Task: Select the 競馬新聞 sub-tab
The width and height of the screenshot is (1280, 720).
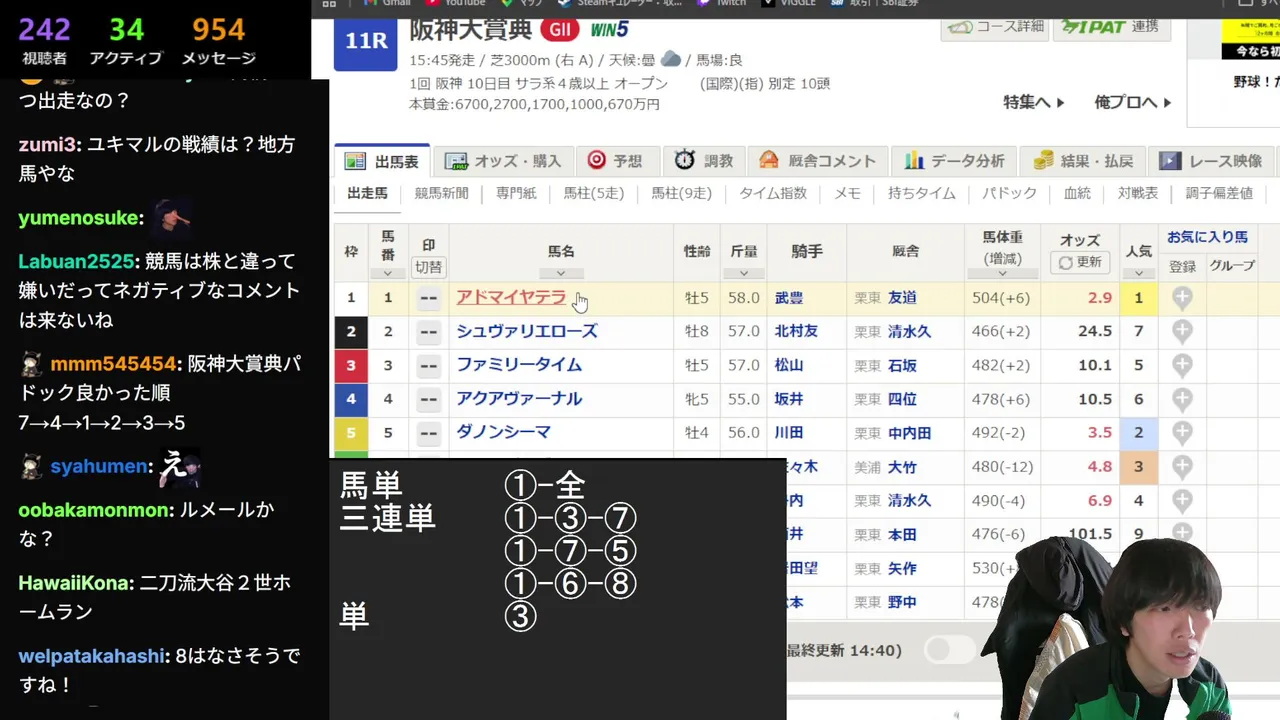Action: (x=441, y=193)
